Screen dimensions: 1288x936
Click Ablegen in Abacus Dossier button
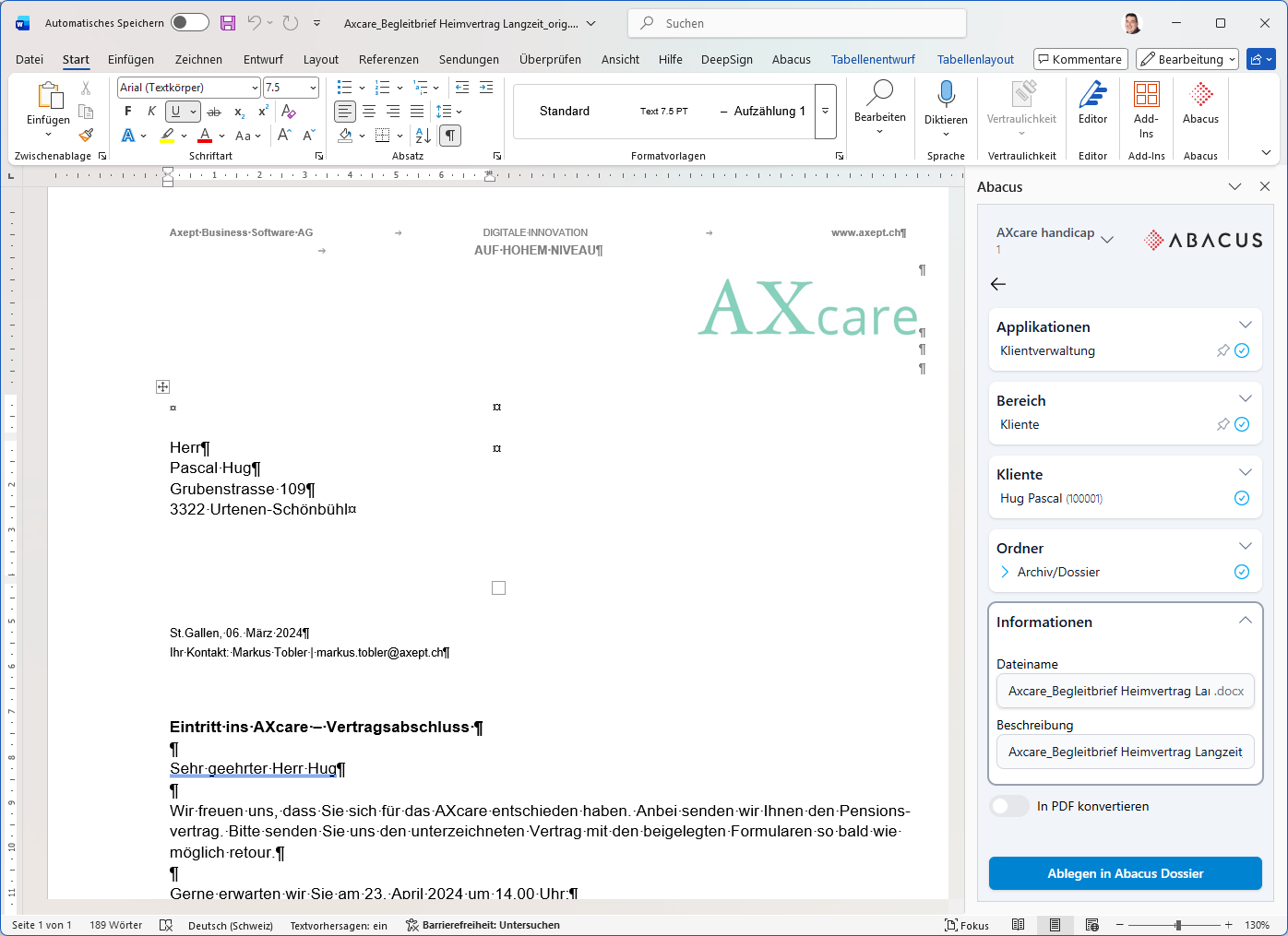pos(1126,873)
